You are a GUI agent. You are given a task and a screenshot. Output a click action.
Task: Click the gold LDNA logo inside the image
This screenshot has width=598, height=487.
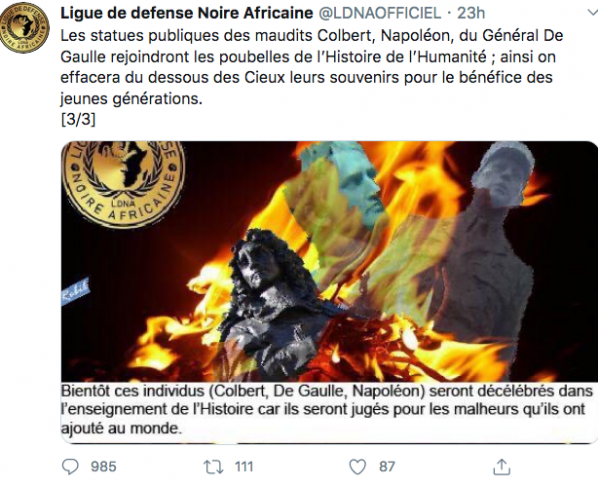click(124, 183)
